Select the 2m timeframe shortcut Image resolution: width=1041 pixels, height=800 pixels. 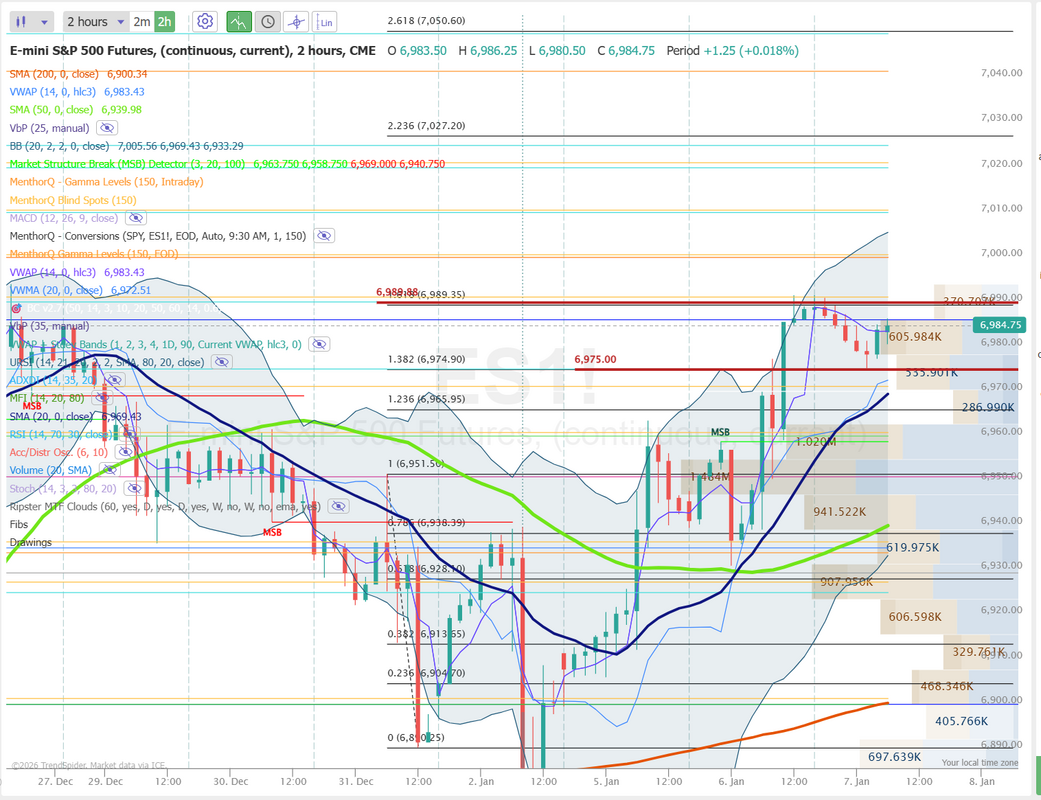pos(142,21)
